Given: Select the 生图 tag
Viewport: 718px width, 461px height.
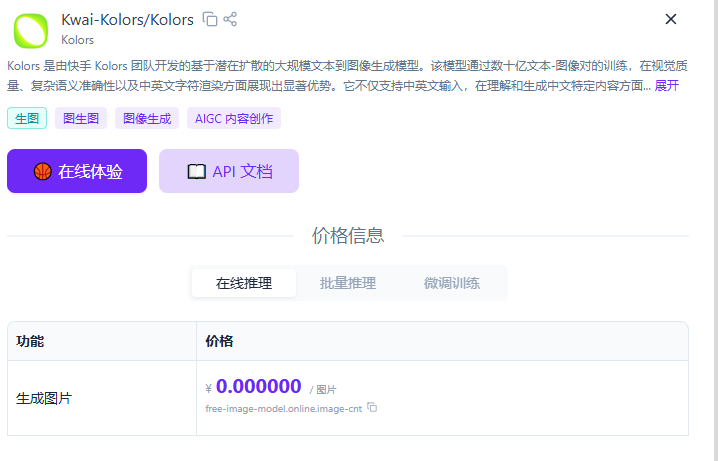Looking at the screenshot, I should tap(27, 118).
